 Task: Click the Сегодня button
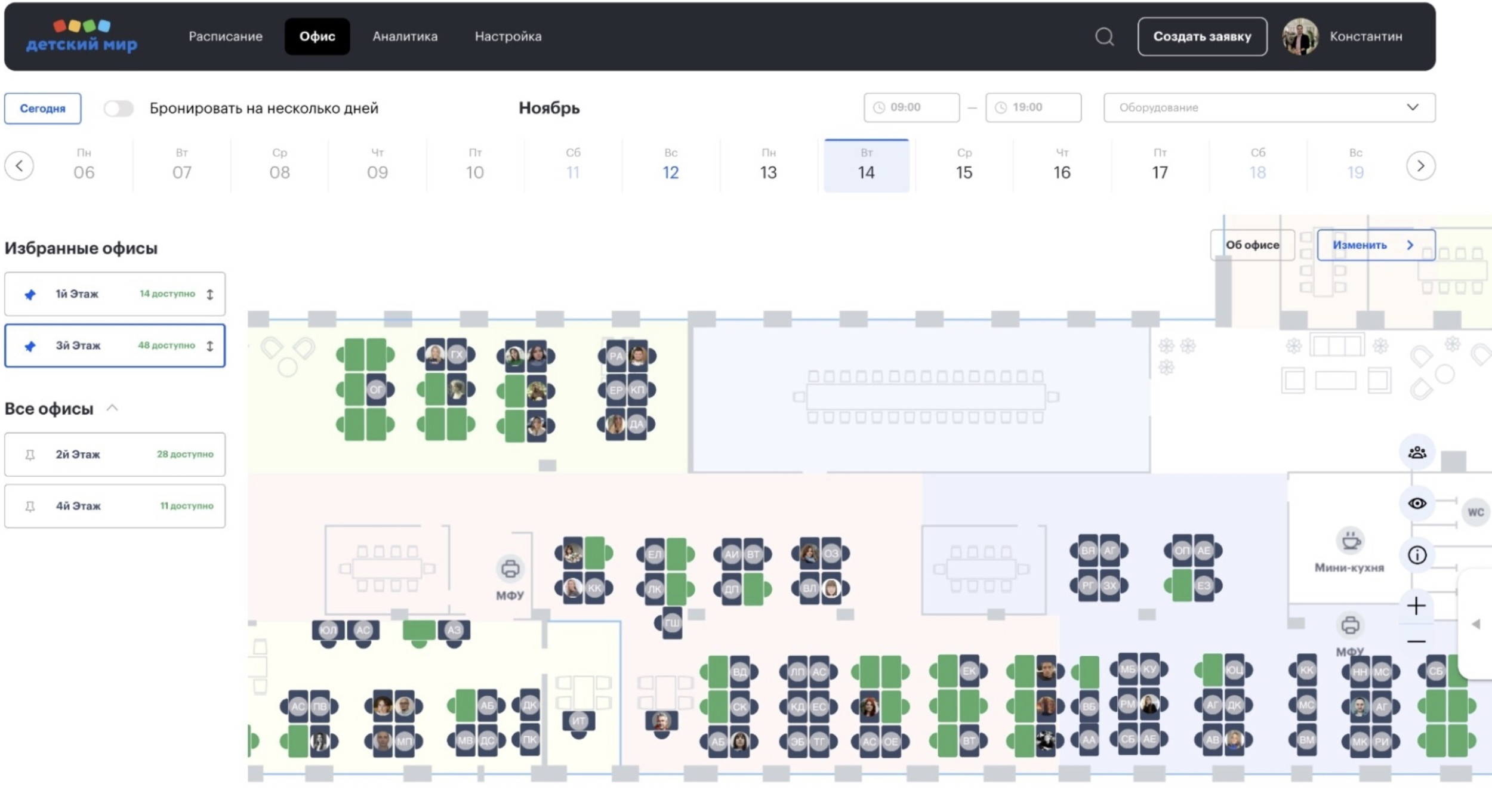(x=42, y=109)
